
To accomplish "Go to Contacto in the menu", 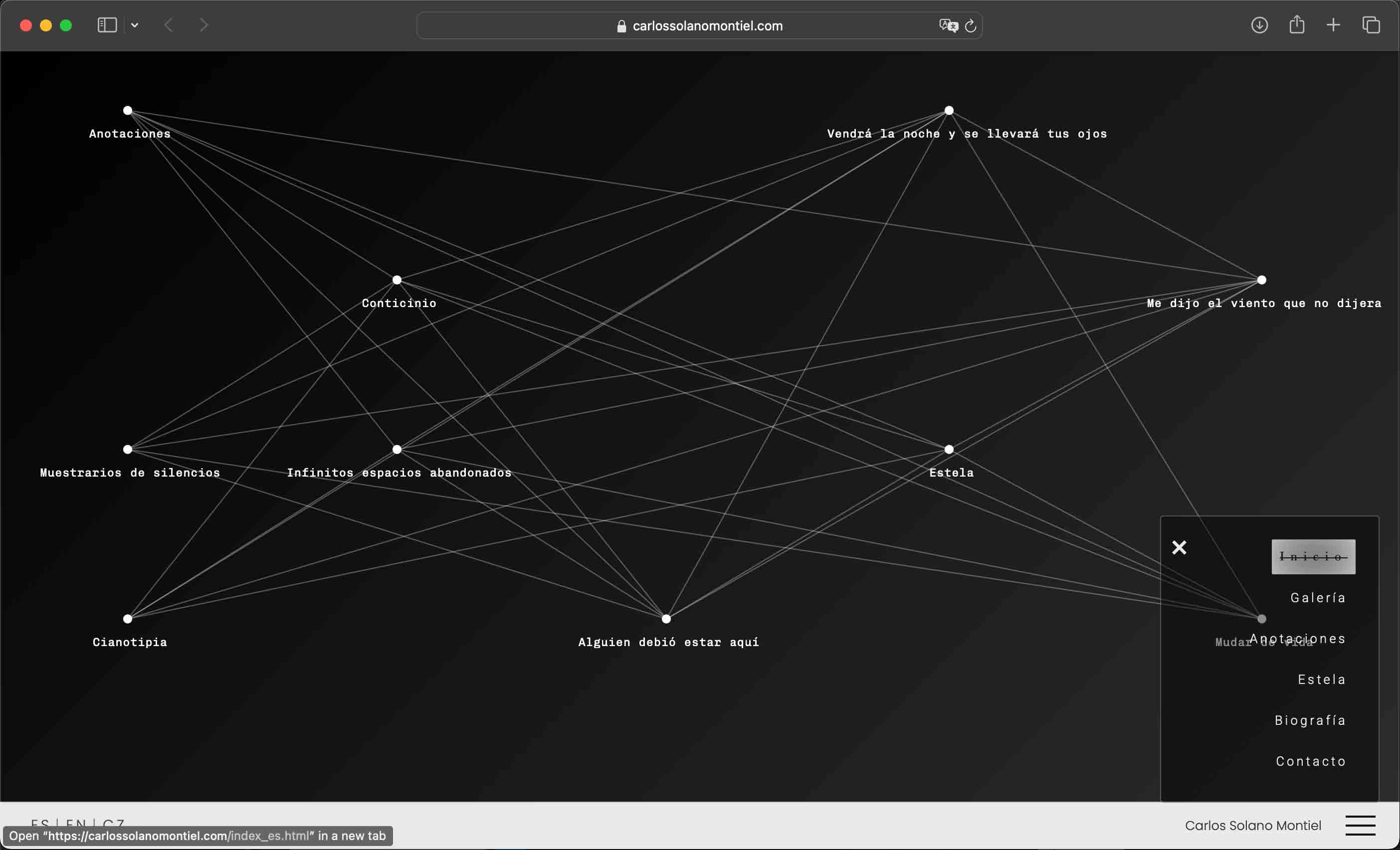I will click(1310, 761).
